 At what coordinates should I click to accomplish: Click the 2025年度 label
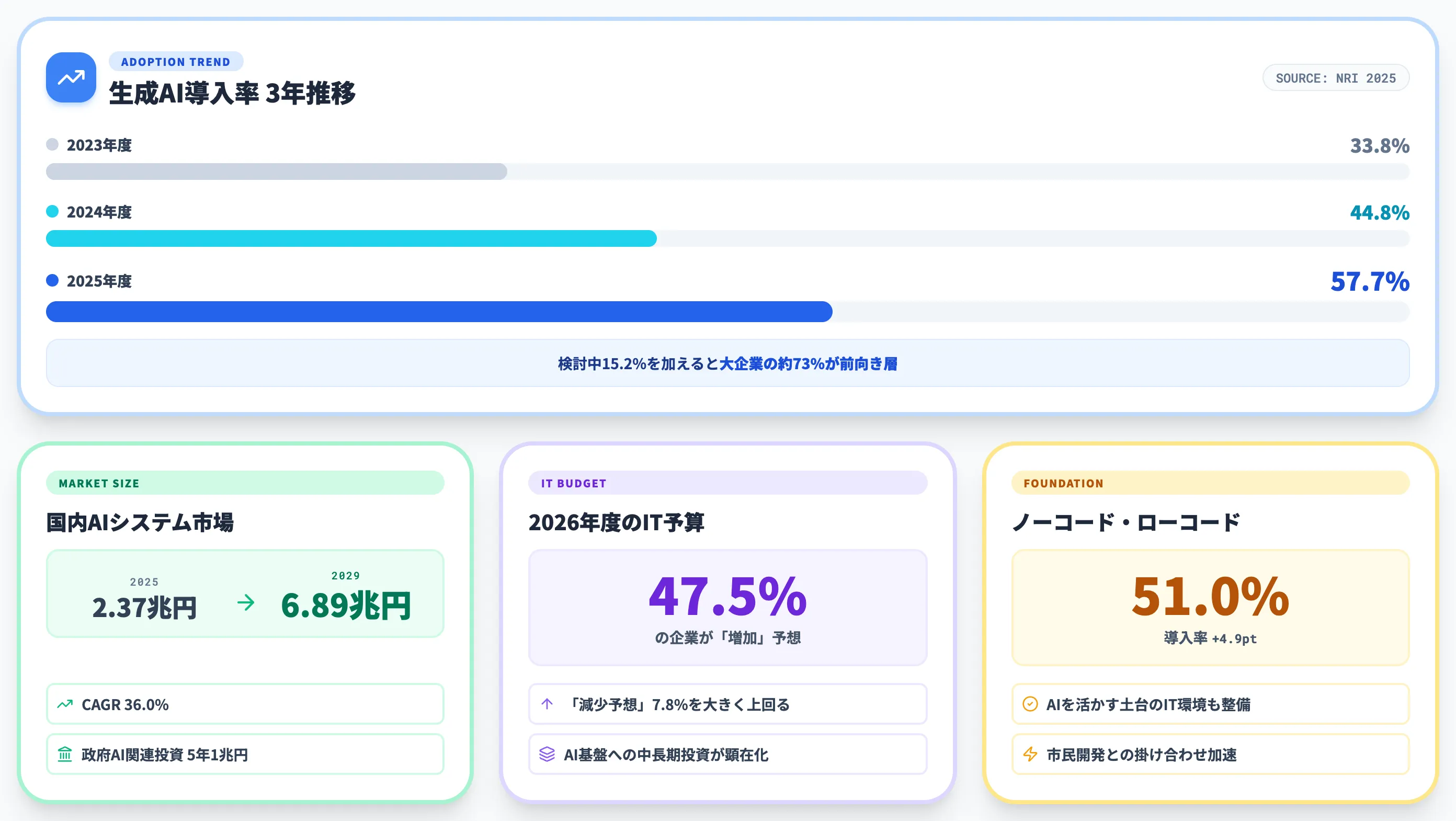99,281
